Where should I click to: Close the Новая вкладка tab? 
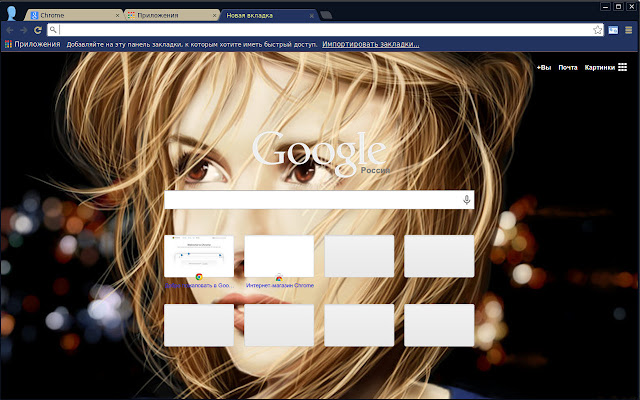point(311,16)
